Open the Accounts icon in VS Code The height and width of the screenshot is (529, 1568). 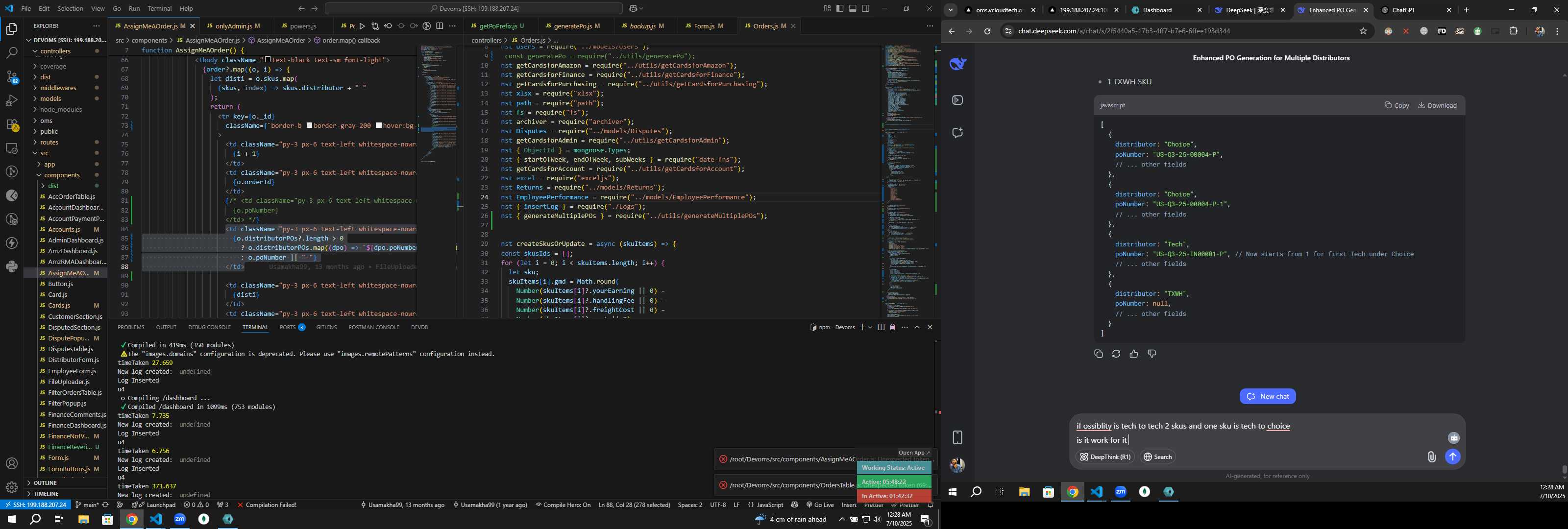click(12, 464)
